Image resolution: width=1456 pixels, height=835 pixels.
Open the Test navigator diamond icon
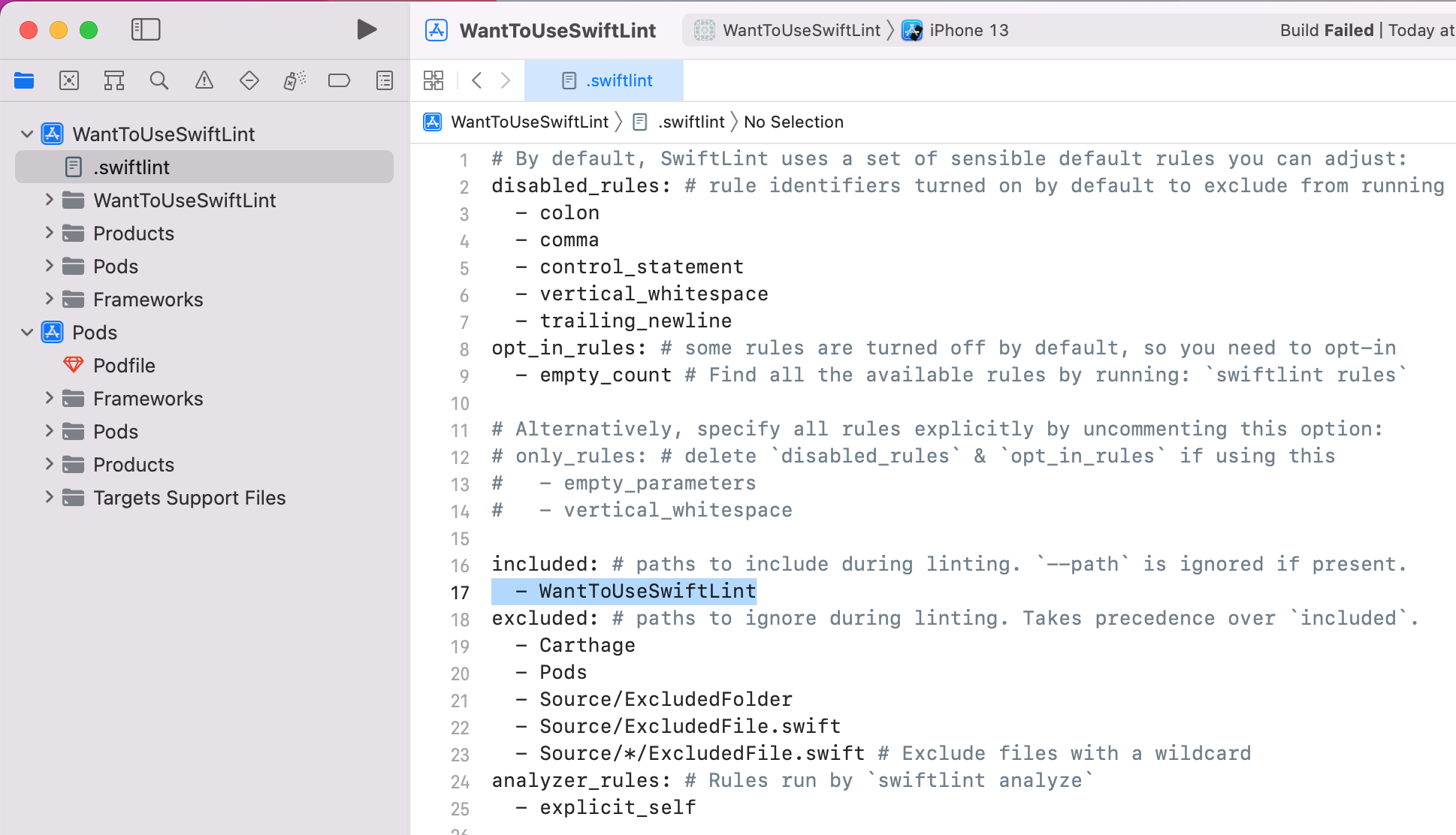(249, 80)
